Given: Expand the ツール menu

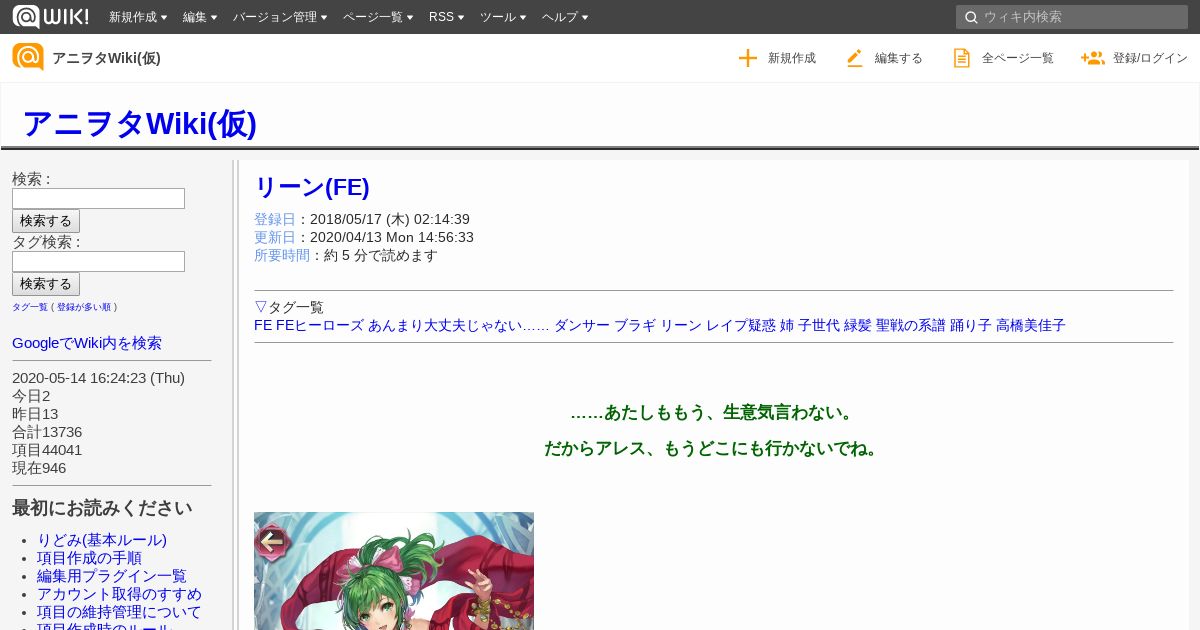Looking at the screenshot, I should (x=503, y=17).
